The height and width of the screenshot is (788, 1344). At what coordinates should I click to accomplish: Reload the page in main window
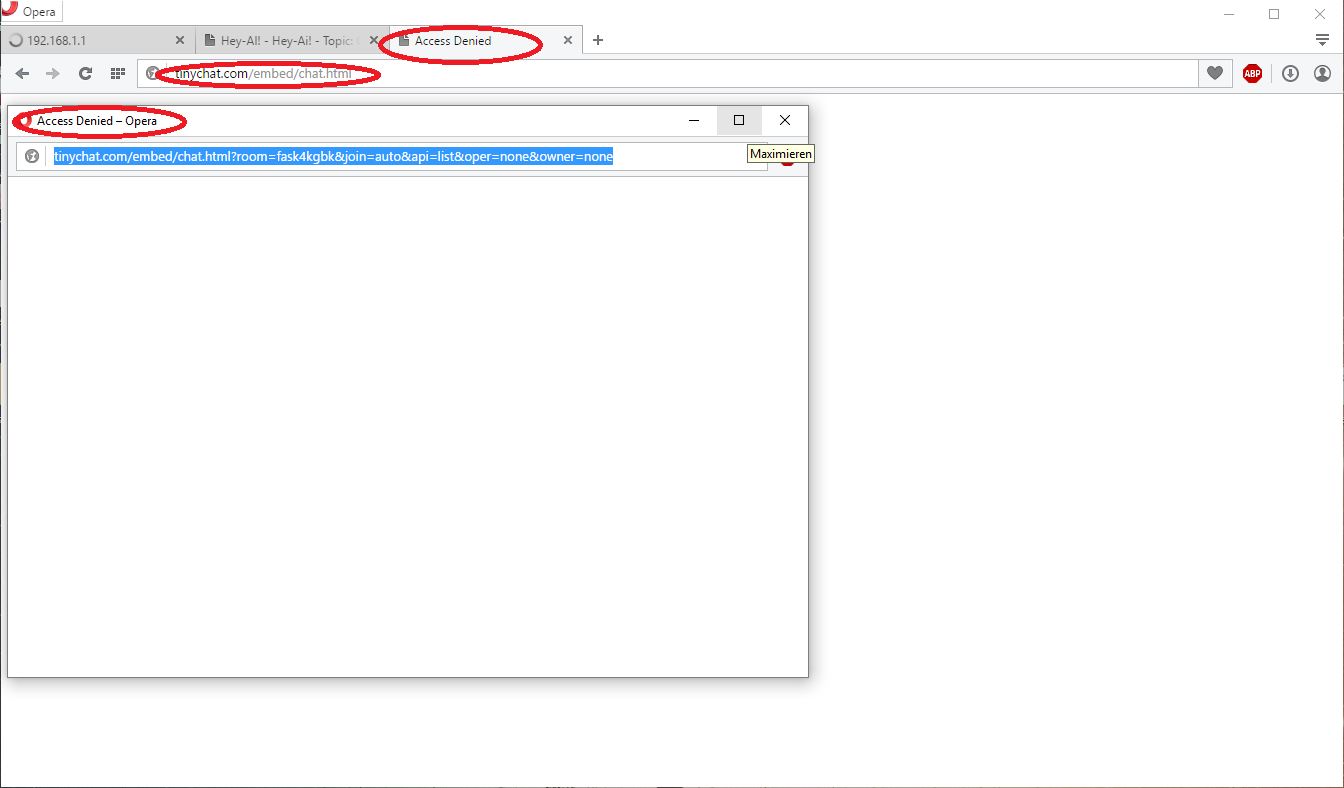[85, 73]
